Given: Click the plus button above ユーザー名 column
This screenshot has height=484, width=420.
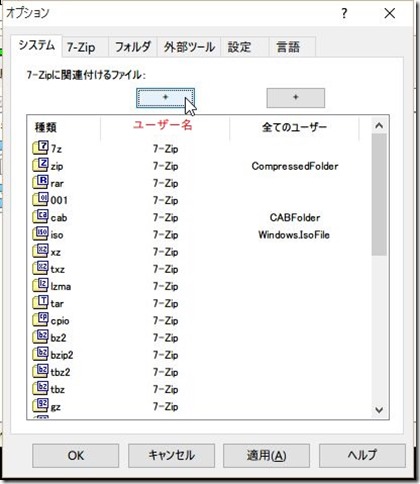Looking at the screenshot, I should 165,98.
